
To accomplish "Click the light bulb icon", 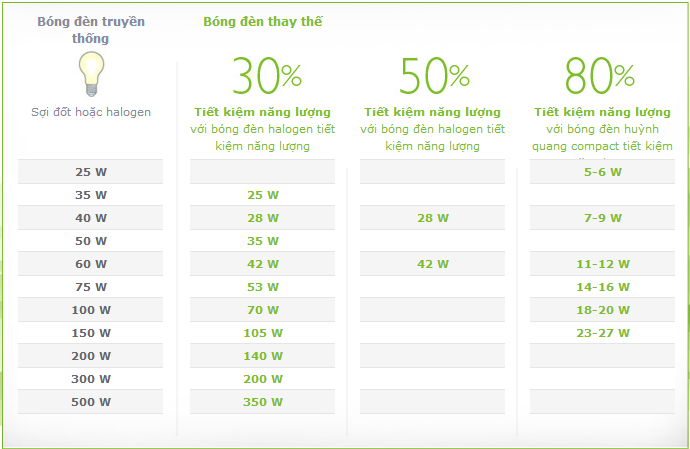I will pyautogui.click(x=91, y=73).
